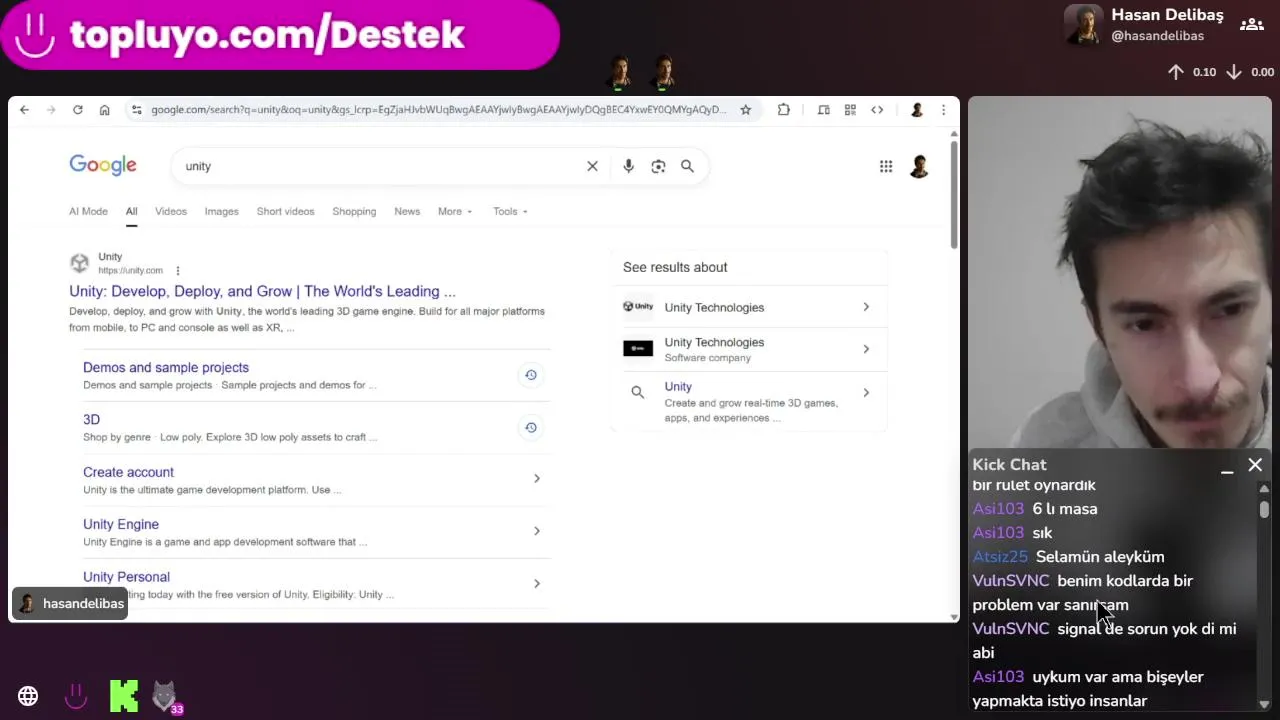This screenshot has height=720, width=1280.
Task: Open the browser home page
Action: tap(104, 110)
